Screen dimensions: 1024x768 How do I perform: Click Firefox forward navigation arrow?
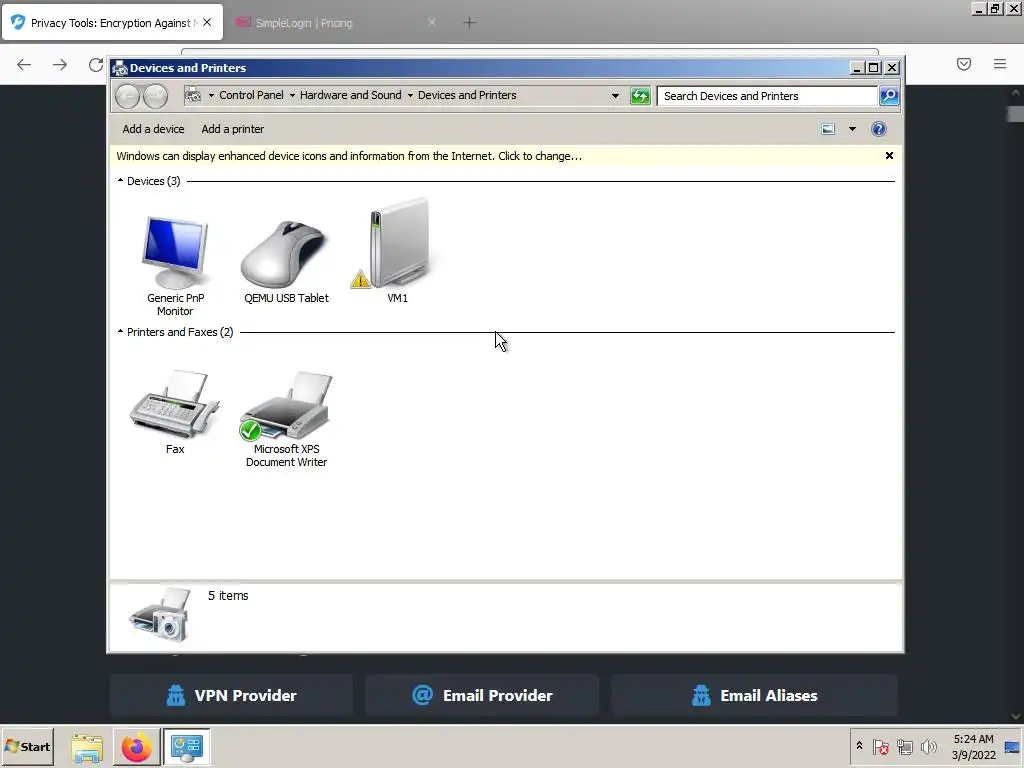59,64
